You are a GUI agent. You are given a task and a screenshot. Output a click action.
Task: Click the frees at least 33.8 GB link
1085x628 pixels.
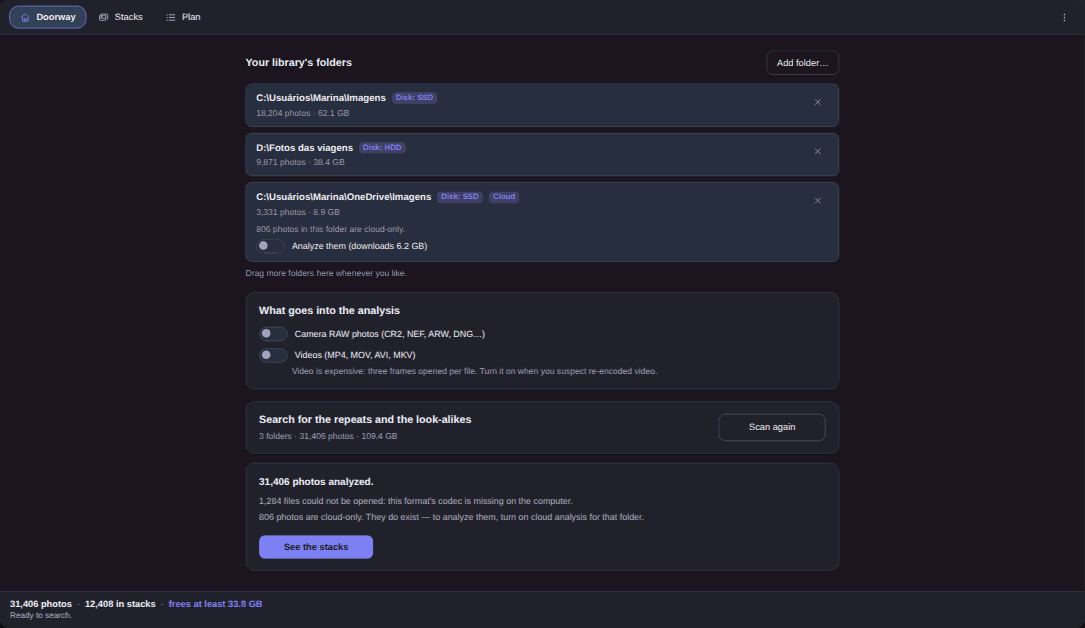tap(215, 604)
